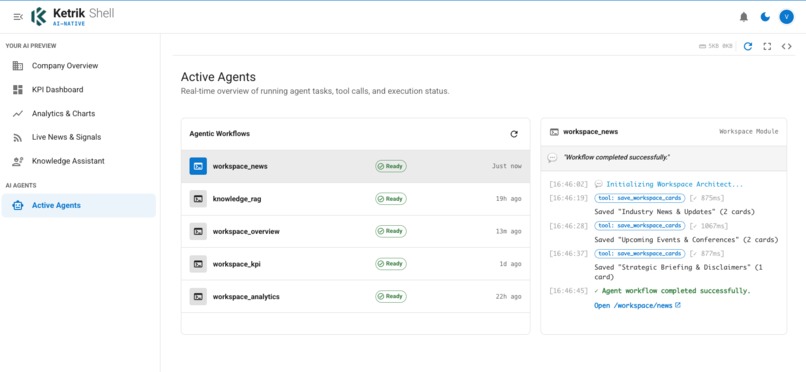Viewport: 806px width, 372px height.
Task: Click the Analytics & Charts trend line icon
Action: point(18,114)
